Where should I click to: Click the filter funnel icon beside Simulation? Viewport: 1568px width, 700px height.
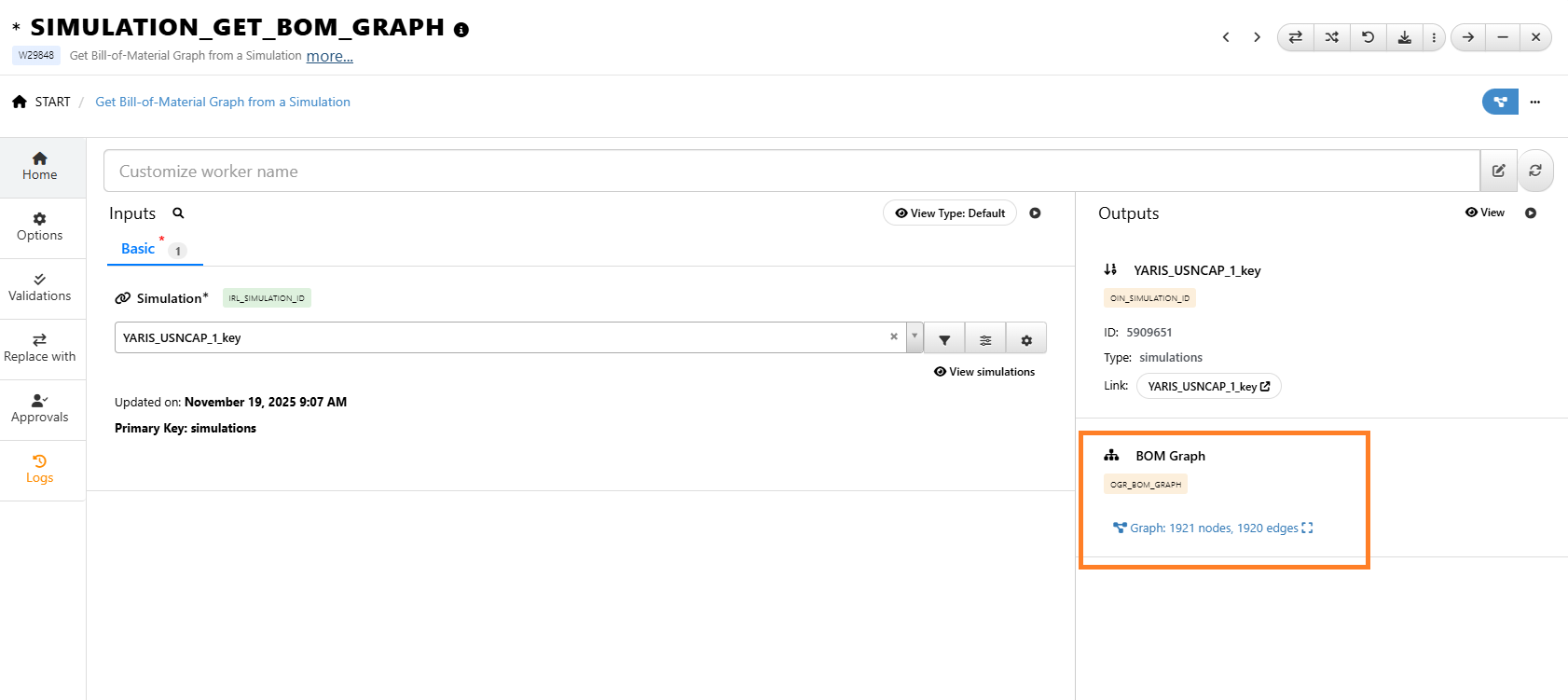(x=944, y=339)
